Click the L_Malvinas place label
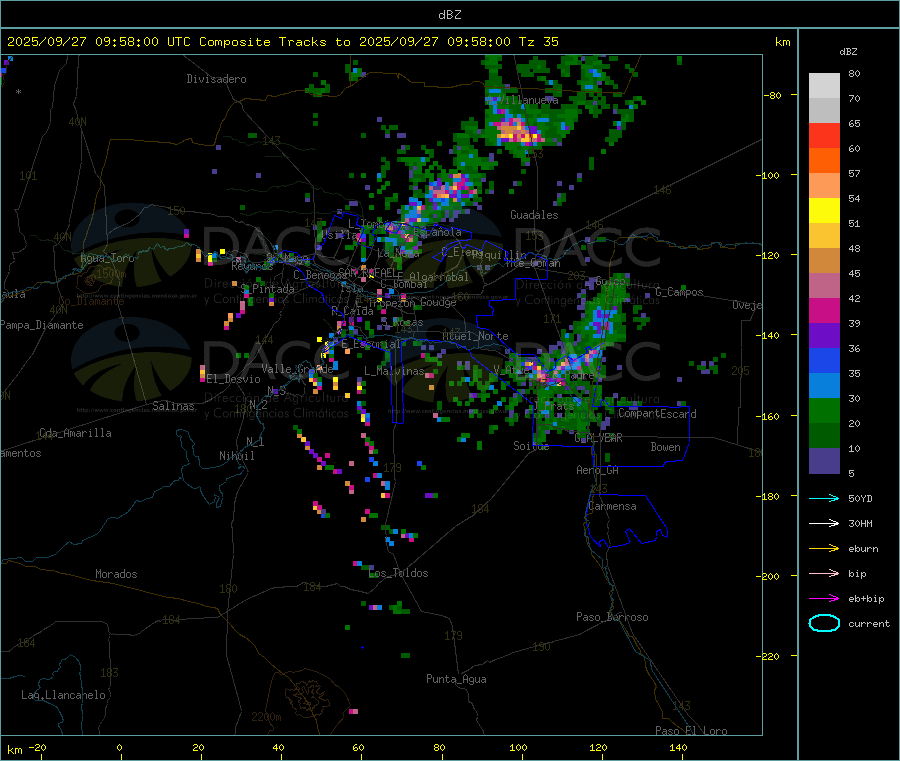The height and width of the screenshot is (761, 900). (x=394, y=371)
